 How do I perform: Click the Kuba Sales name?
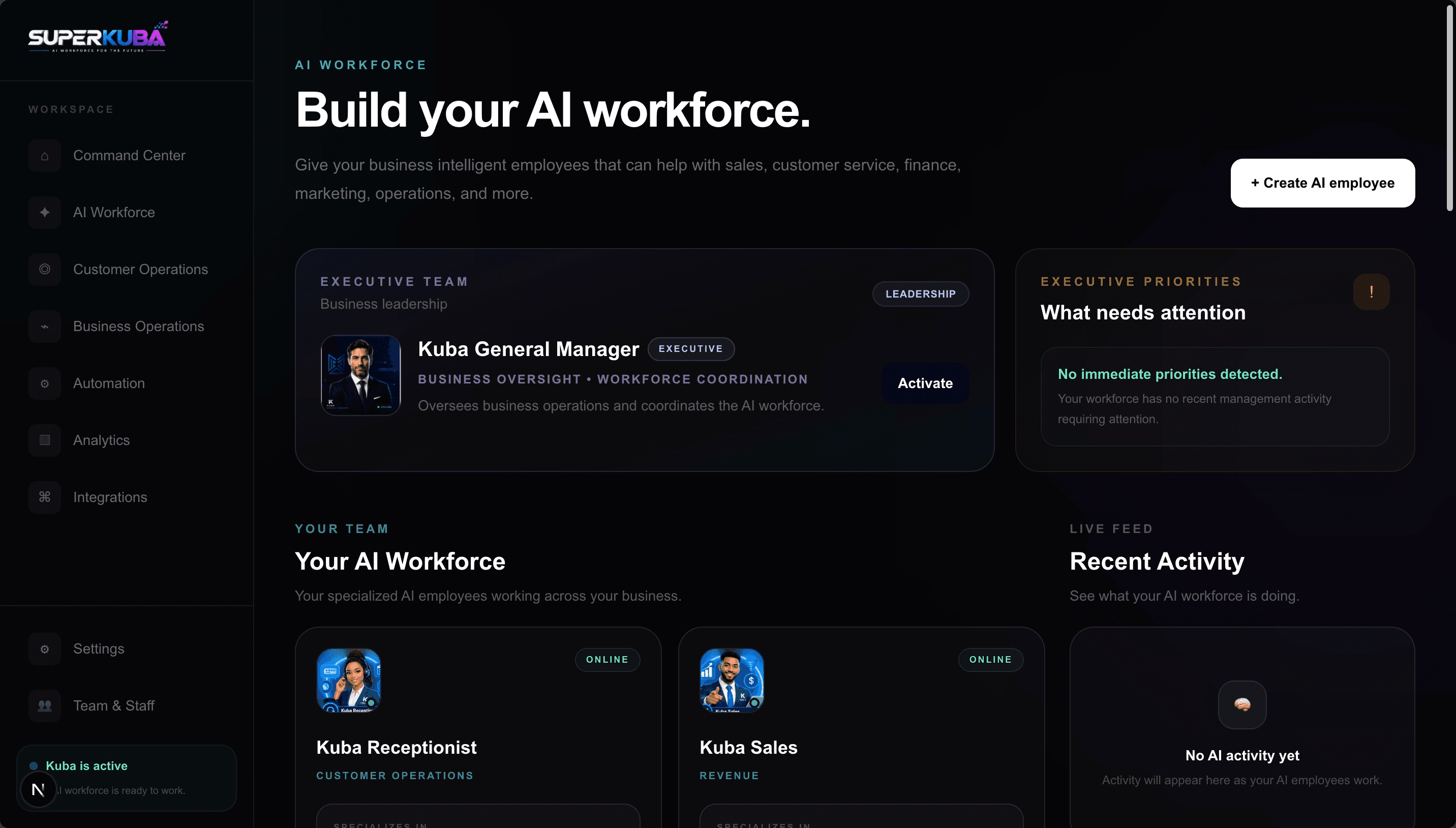point(748,747)
